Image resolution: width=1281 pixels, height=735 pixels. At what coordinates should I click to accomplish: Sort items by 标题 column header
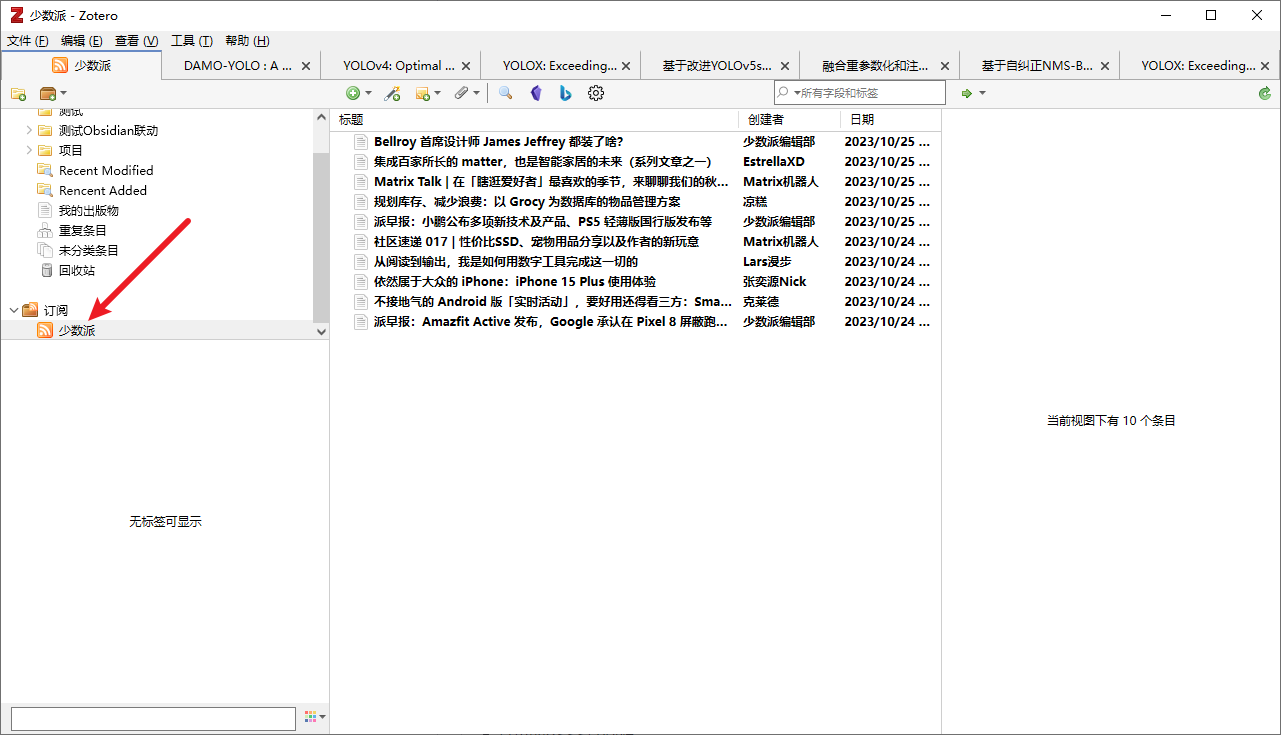[535, 119]
